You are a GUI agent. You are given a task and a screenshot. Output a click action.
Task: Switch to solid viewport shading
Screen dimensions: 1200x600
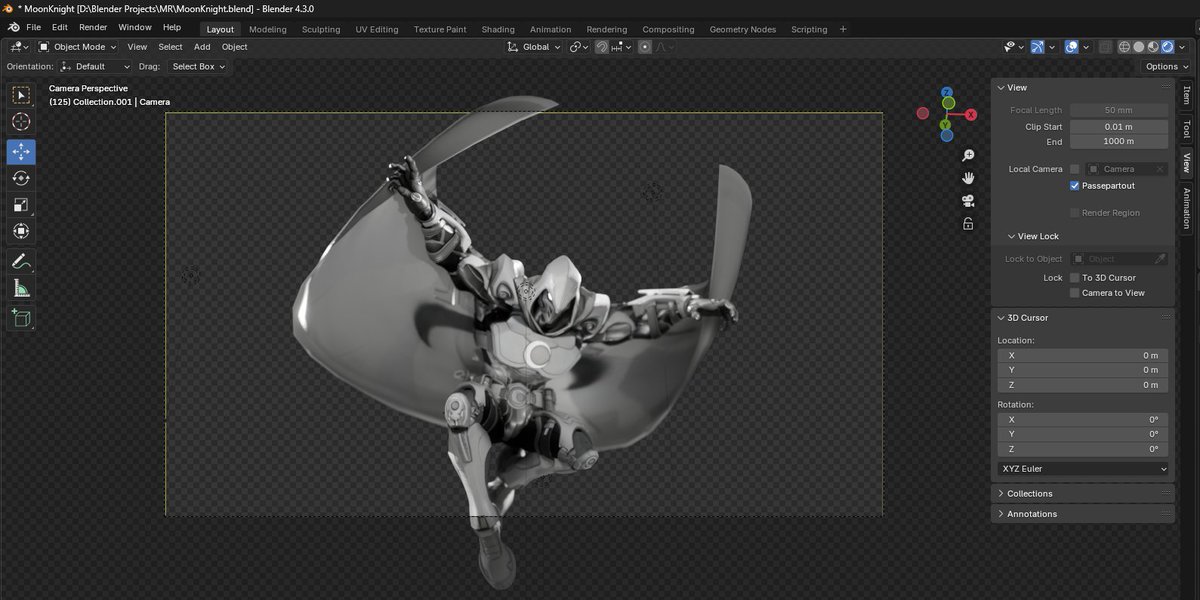click(1139, 47)
